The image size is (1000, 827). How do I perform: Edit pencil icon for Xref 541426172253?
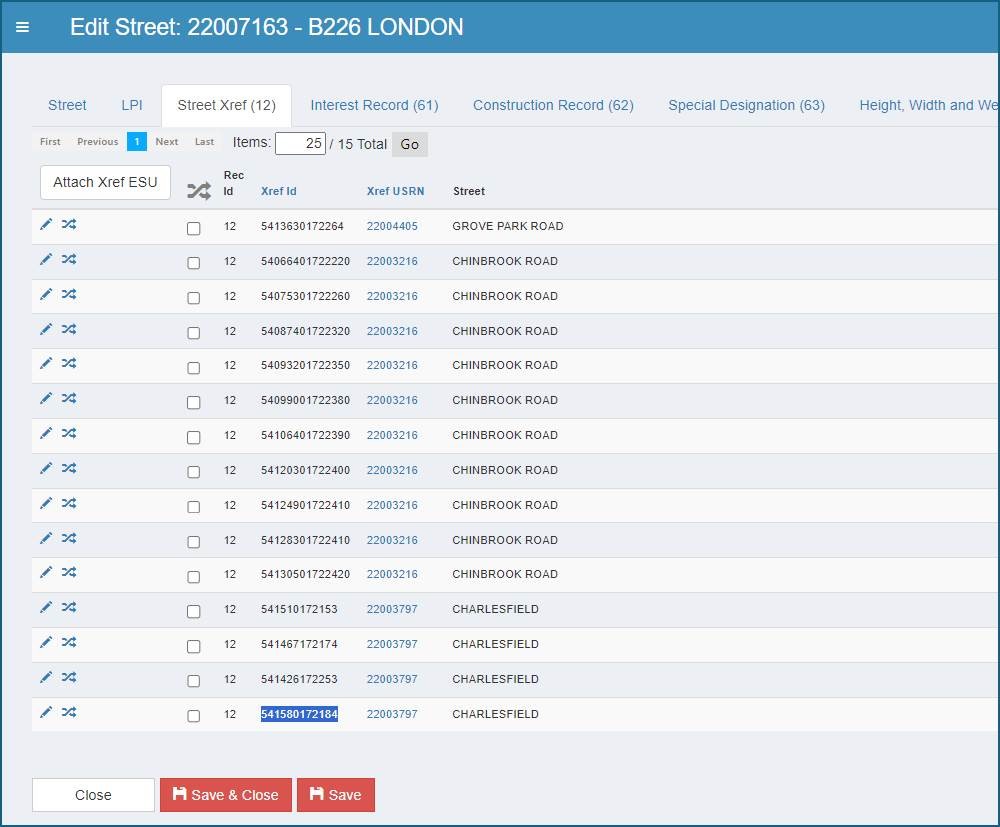tap(46, 677)
